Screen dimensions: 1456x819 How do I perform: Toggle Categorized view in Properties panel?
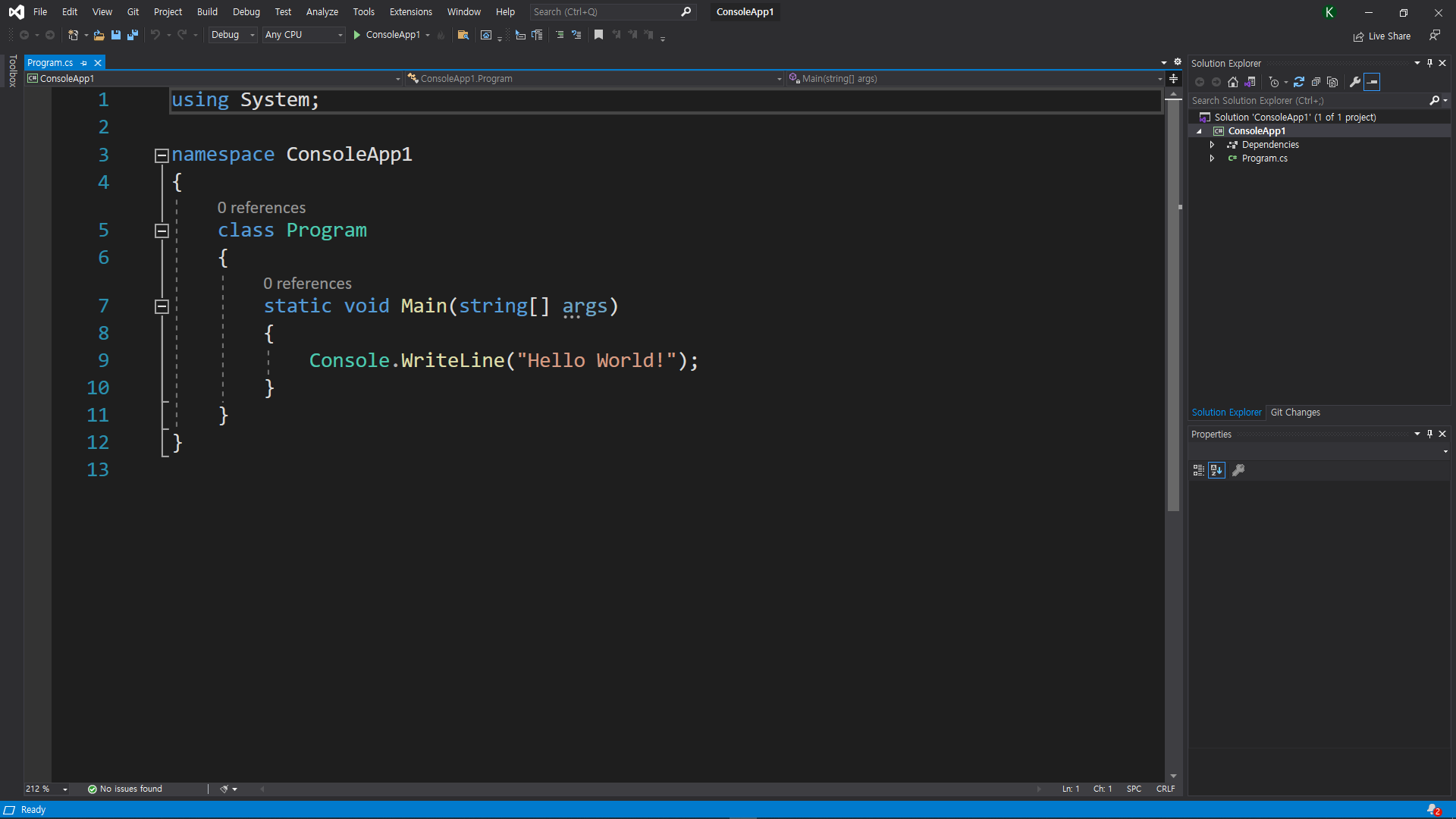1198,470
